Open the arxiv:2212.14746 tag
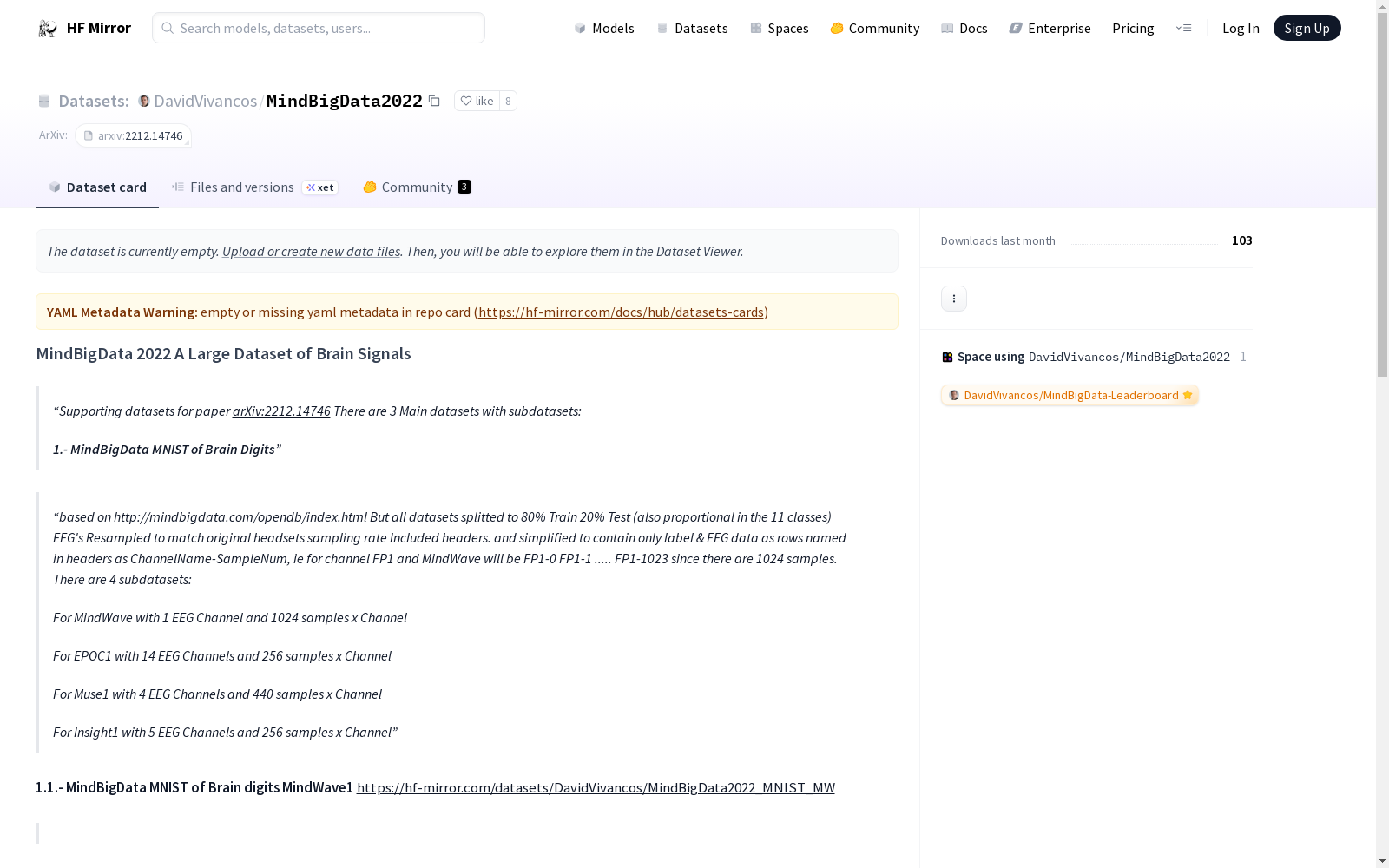Viewport: 1389px width, 868px height. click(133, 135)
